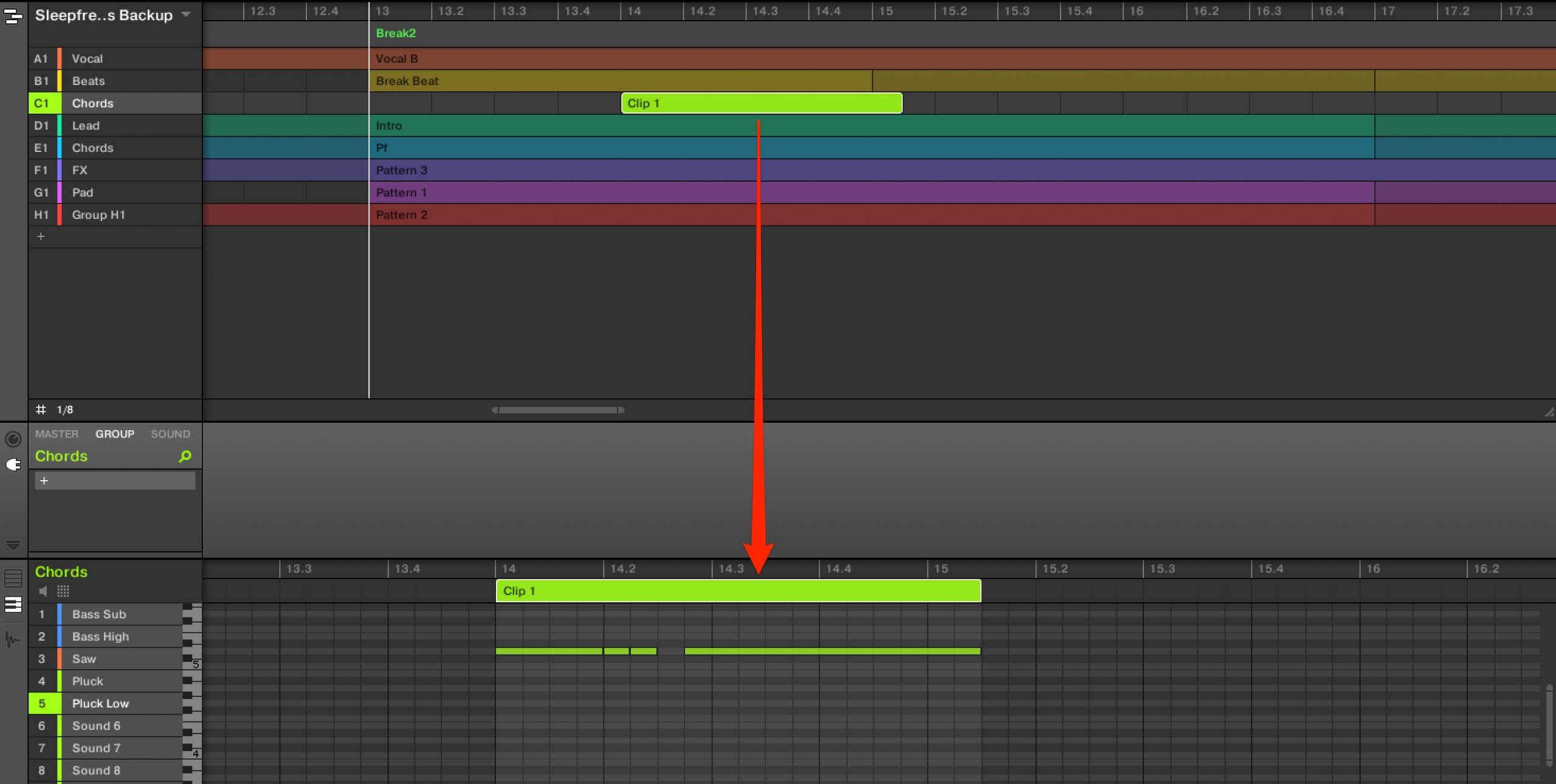Select the B1 Beats group
The image size is (1556, 784).
[x=115, y=81]
